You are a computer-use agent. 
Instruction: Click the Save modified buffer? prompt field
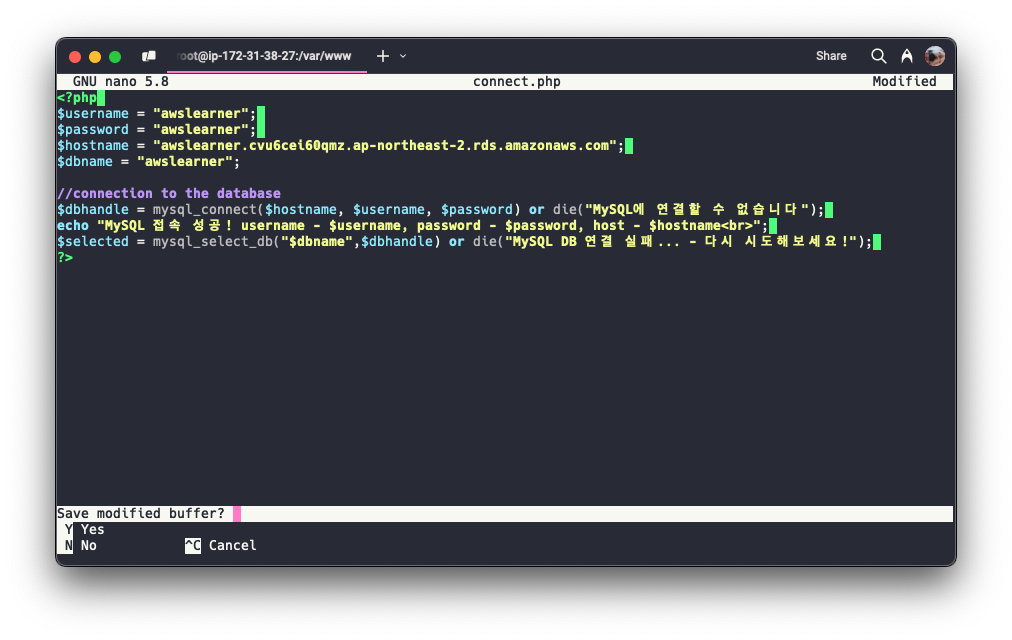505,514
